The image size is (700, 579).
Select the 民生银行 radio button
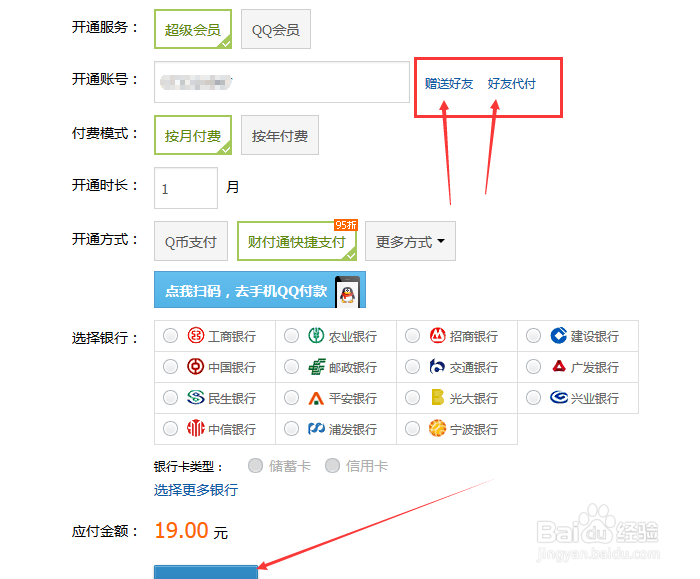pos(171,398)
